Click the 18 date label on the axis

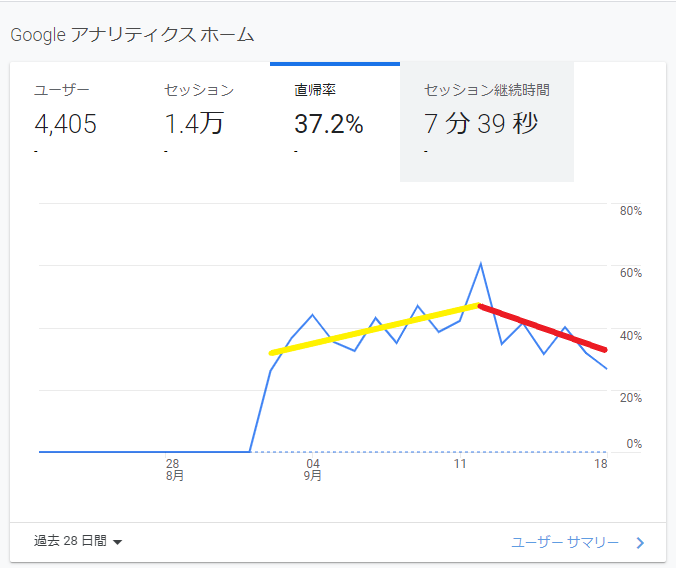[600, 464]
